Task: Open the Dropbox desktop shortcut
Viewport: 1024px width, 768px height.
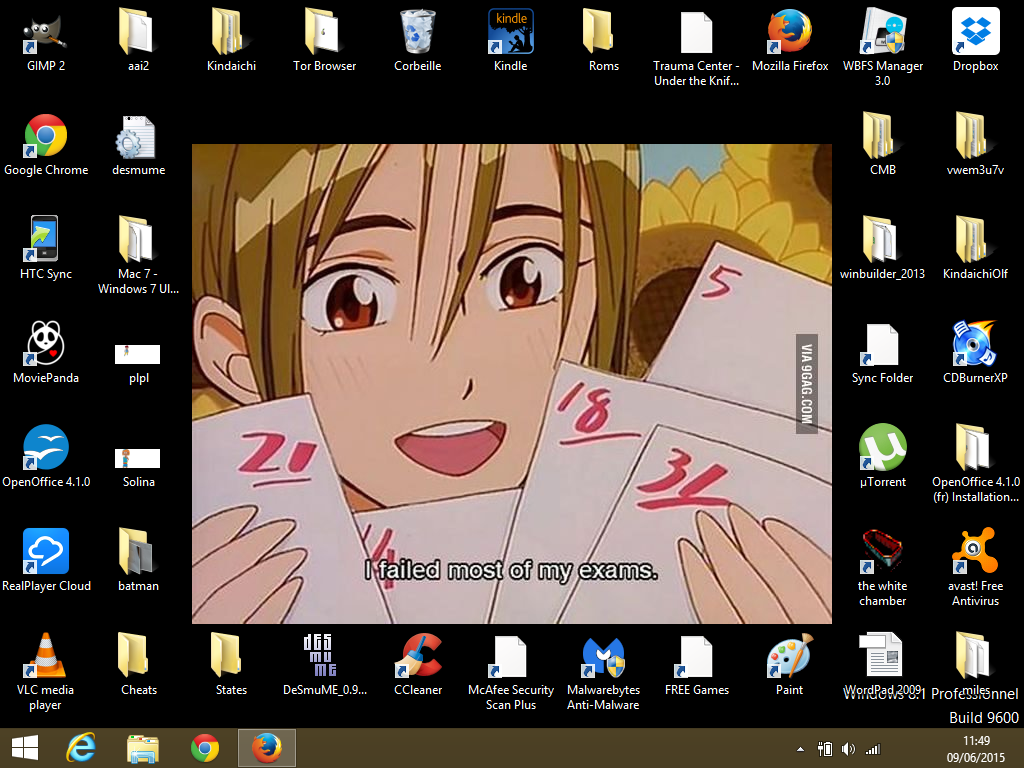Action: coord(976,33)
